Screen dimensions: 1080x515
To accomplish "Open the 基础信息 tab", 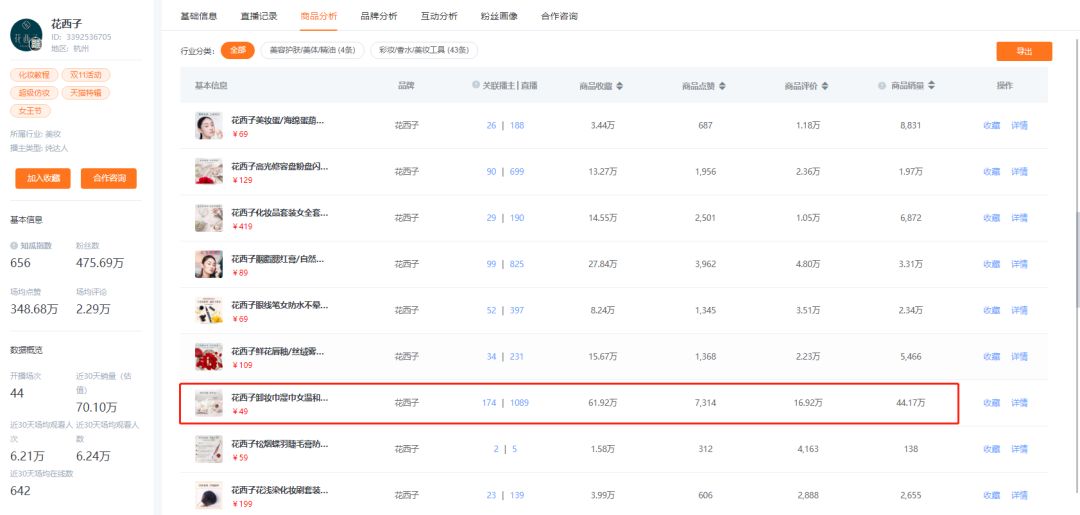I will 199,16.
